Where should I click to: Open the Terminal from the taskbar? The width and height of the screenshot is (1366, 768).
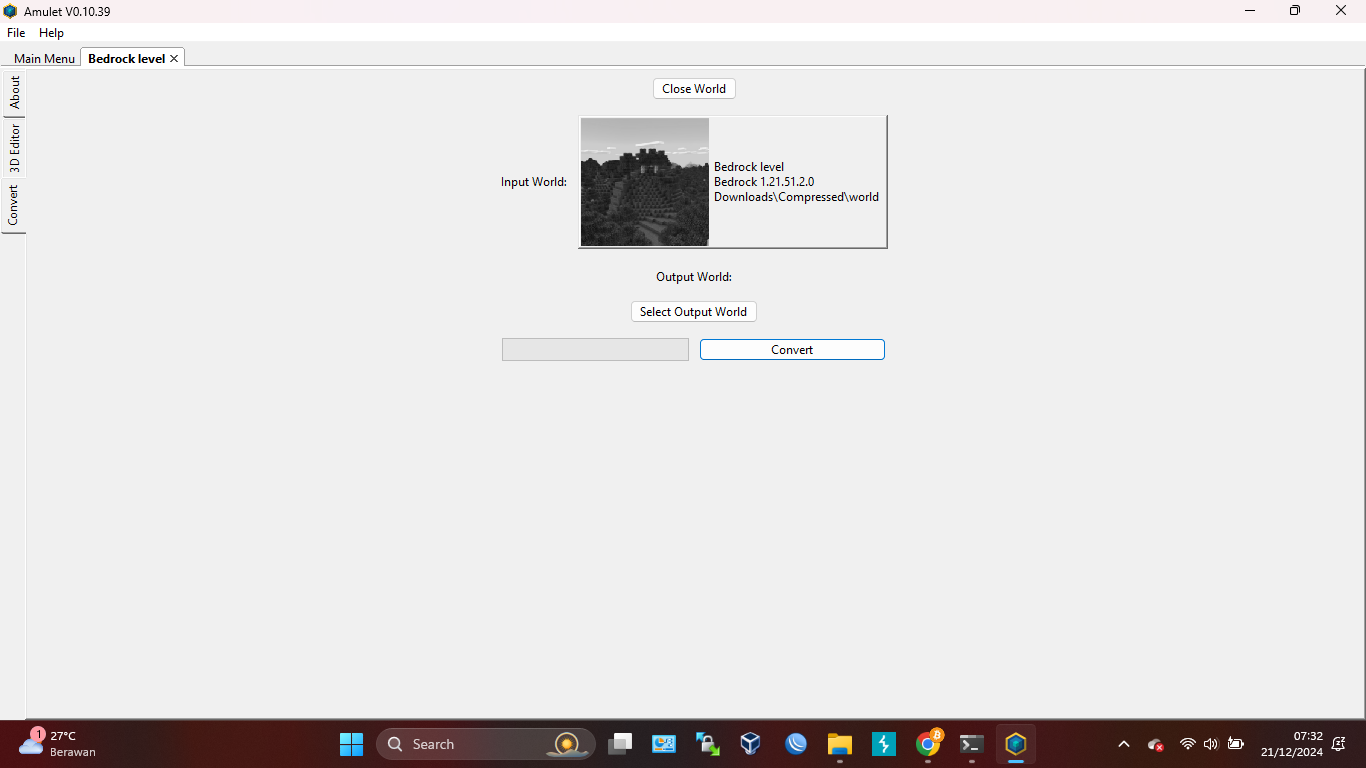click(971, 744)
